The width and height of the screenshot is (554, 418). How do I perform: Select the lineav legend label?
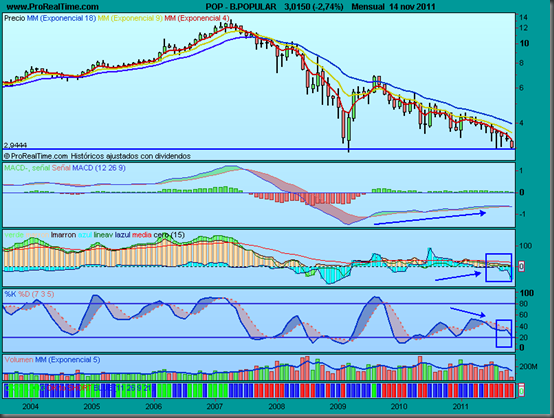[103, 235]
